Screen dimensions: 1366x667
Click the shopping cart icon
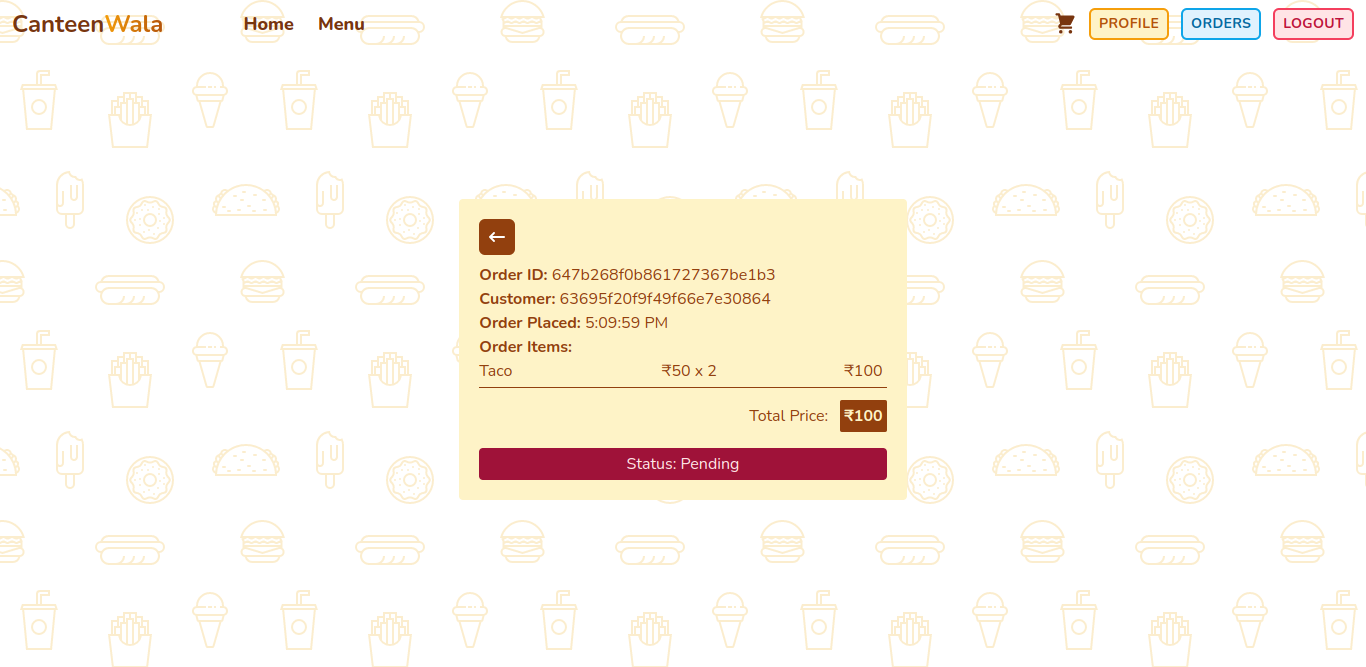(x=1064, y=22)
